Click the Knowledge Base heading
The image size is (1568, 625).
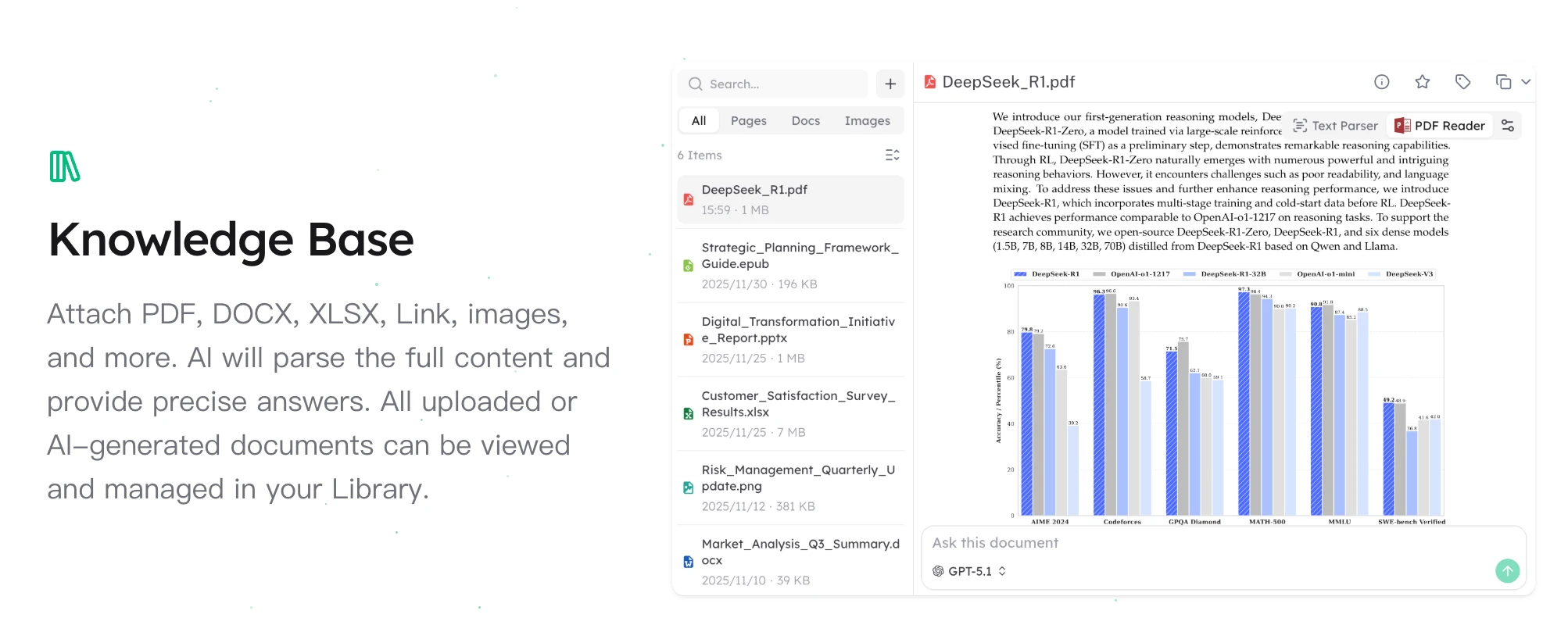point(231,240)
